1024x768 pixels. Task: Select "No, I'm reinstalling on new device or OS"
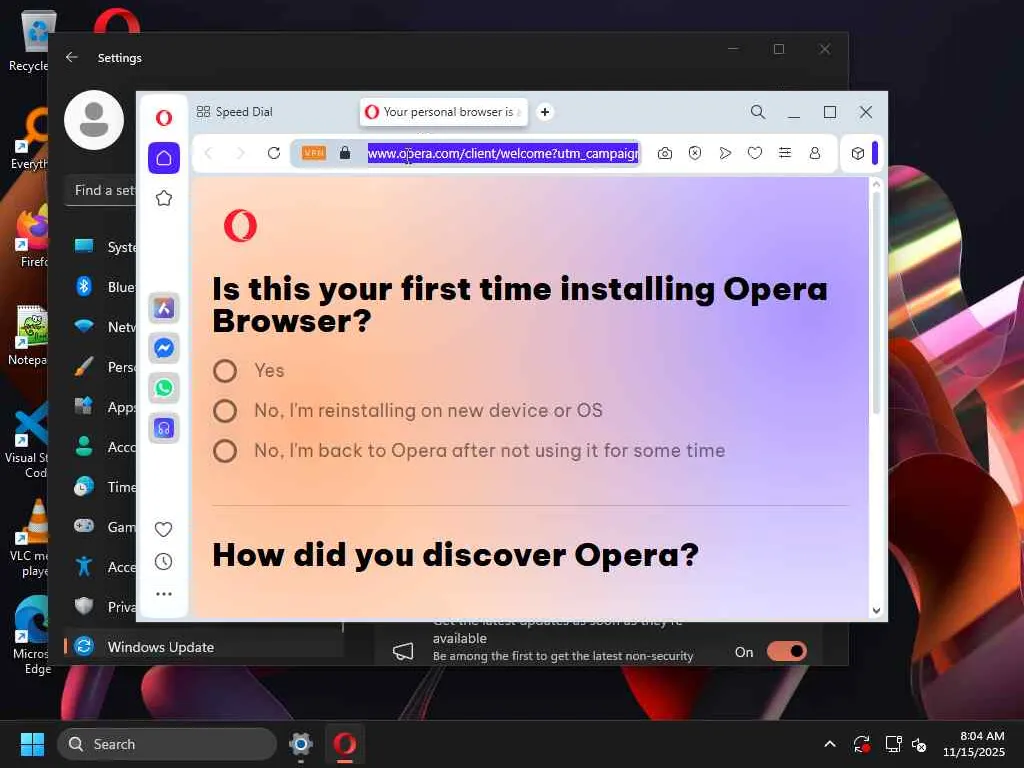(x=225, y=411)
